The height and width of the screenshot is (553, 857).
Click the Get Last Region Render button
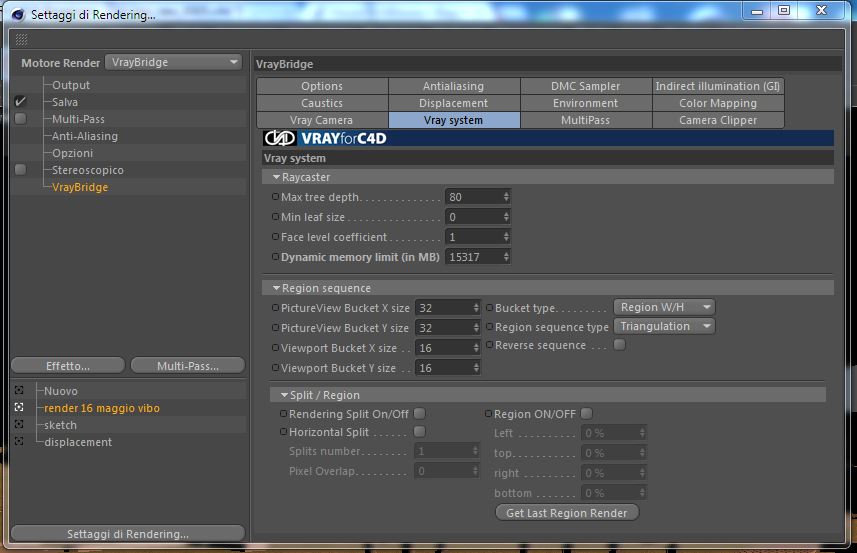click(567, 513)
